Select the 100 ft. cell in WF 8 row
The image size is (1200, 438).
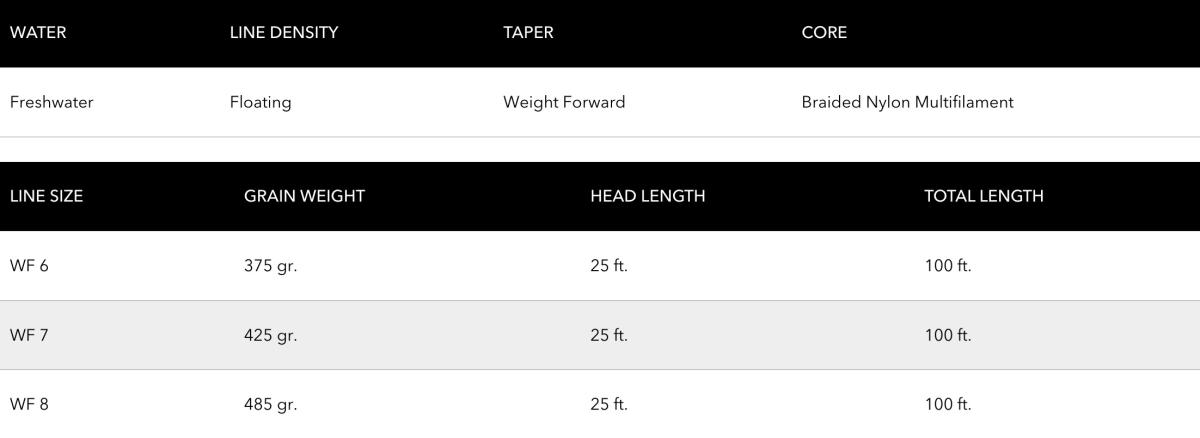coord(947,405)
